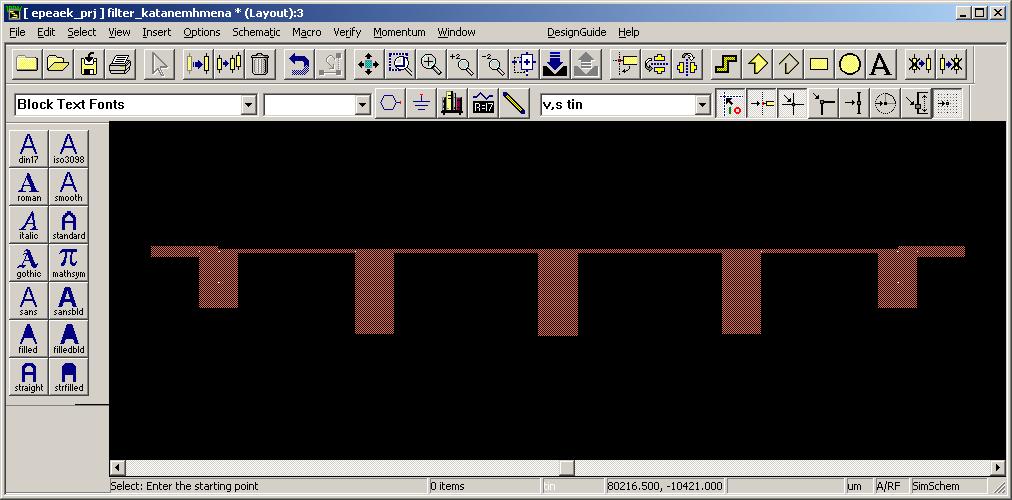Print the layout with the printer icon
Image resolution: width=1012 pixels, height=500 pixels.
(x=120, y=64)
